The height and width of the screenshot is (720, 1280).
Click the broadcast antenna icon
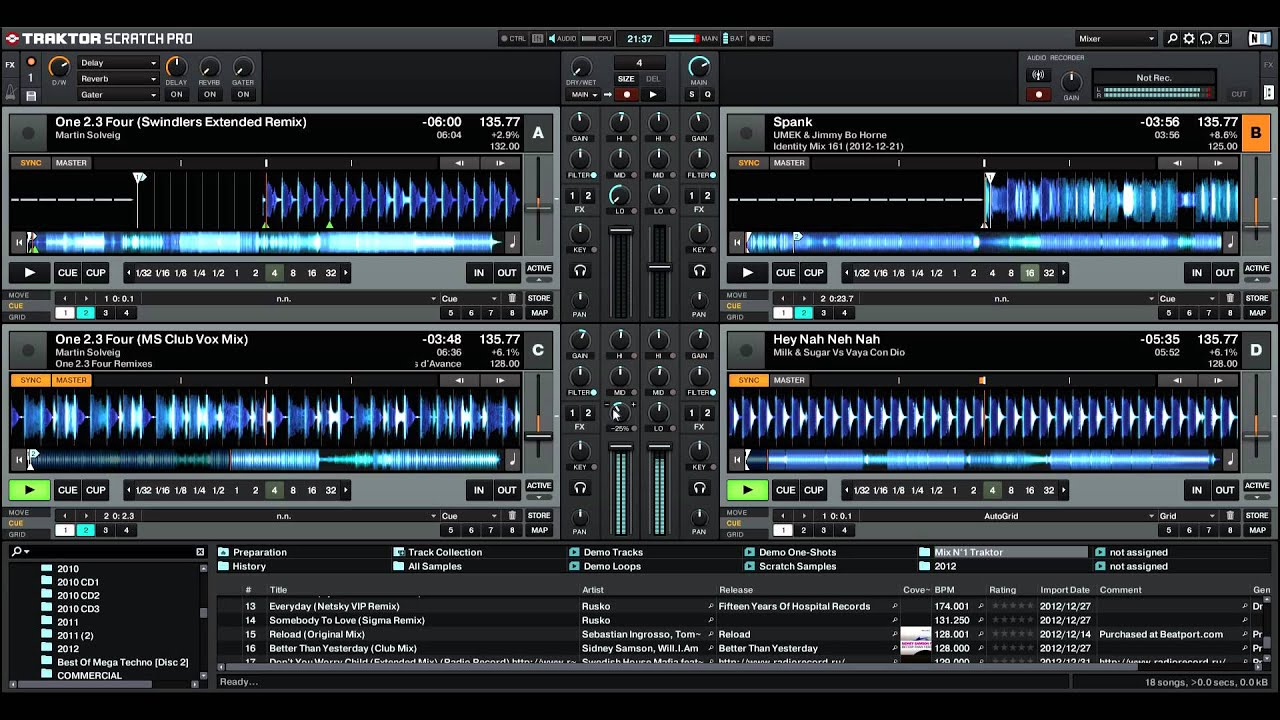point(1038,75)
